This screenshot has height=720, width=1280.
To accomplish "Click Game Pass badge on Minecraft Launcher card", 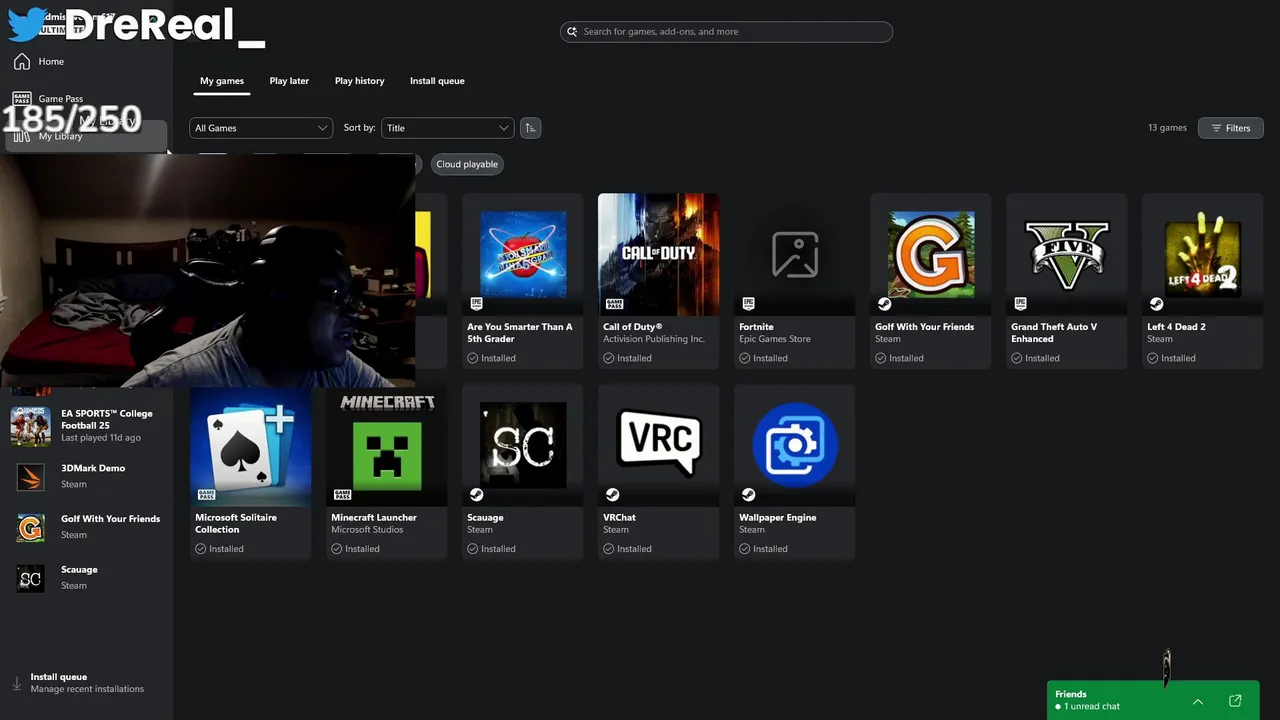I will point(342,495).
